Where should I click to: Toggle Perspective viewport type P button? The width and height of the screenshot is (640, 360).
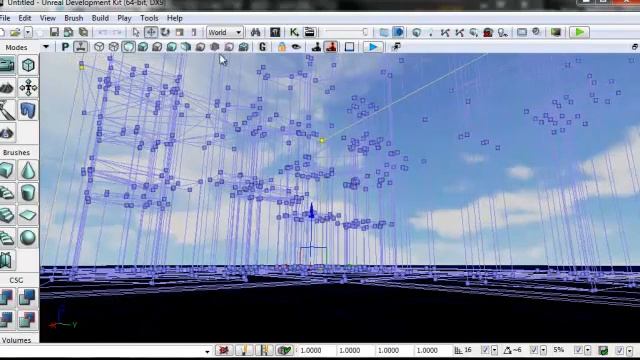pos(65,47)
